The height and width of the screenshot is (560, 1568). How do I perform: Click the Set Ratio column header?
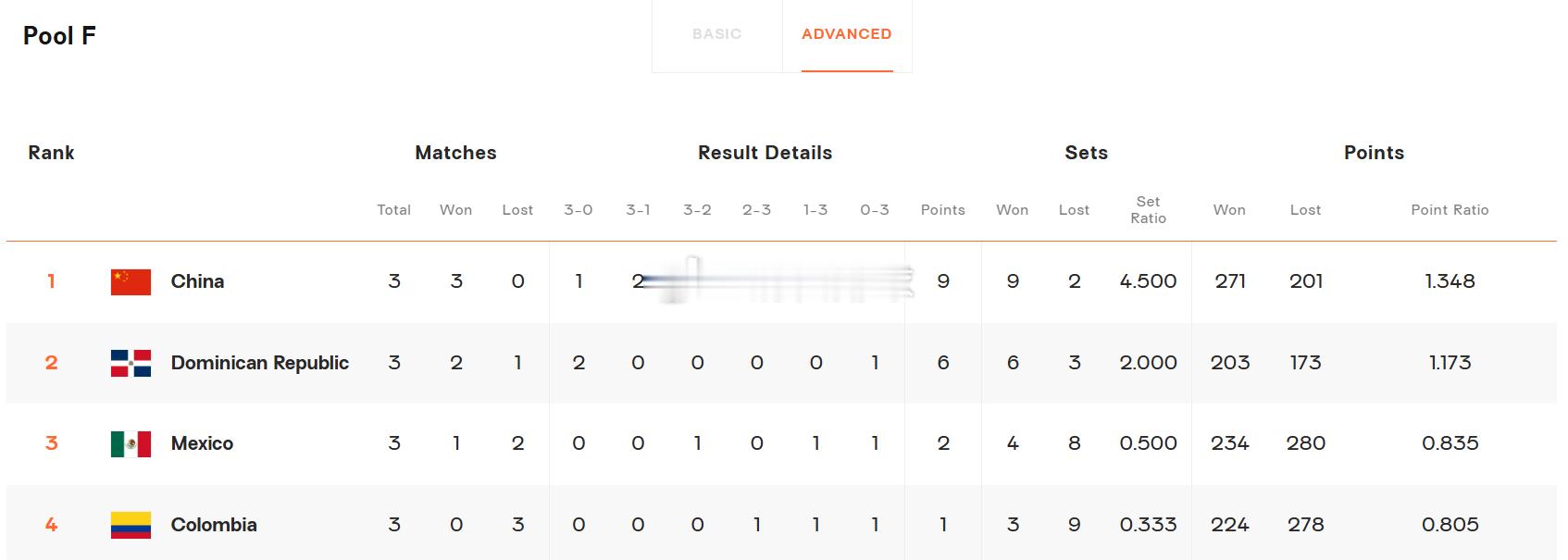tap(1148, 209)
